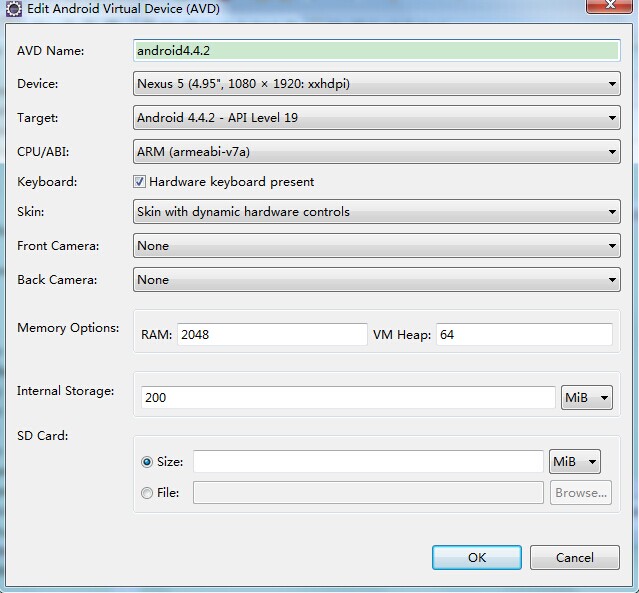Click the SD Card label
Image resolution: width=639 pixels, height=593 pixels.
tap(43, 436)
